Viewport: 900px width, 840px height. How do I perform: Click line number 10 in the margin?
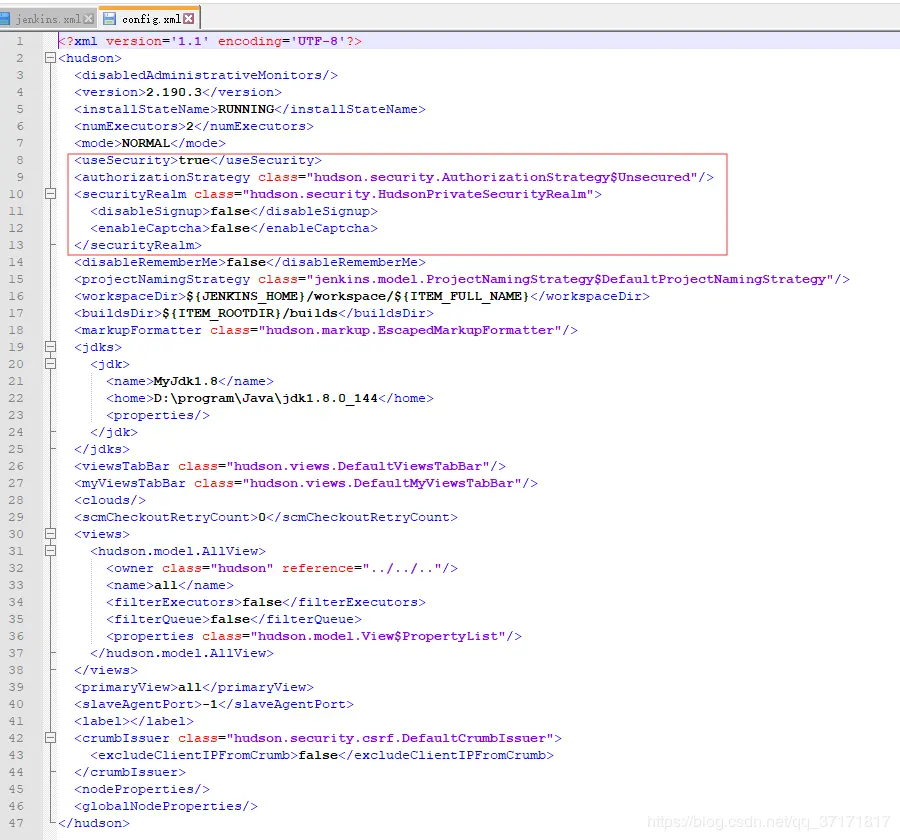pyautogui.click(x=16, y=194)
